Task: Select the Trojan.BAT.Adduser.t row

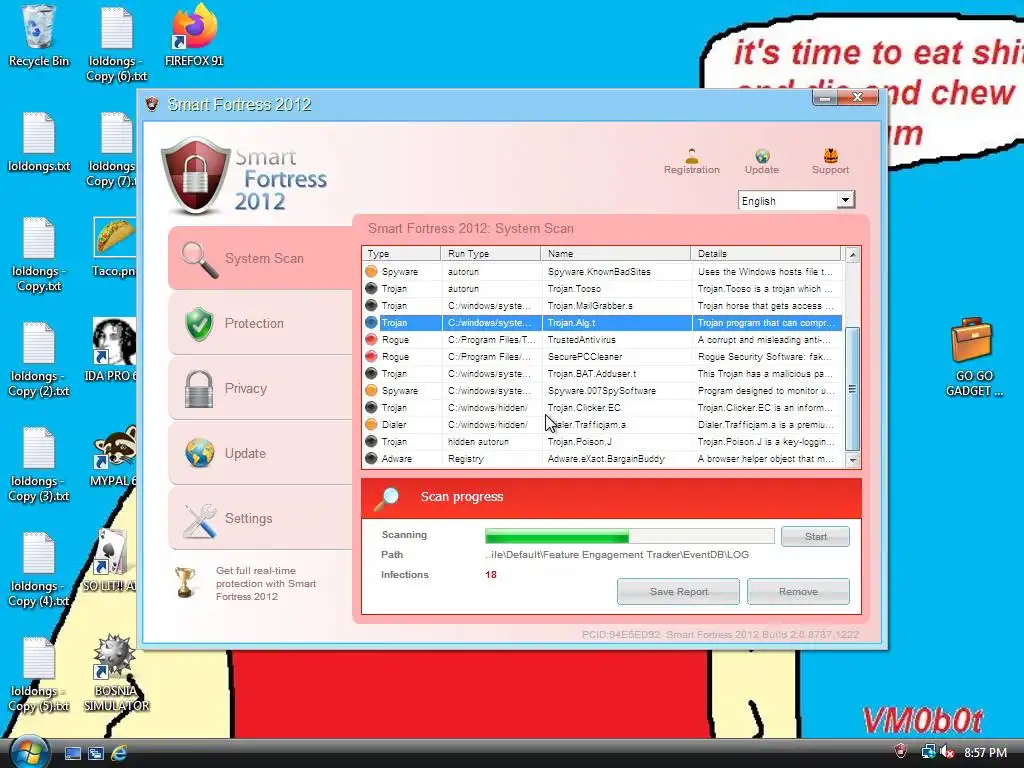Action: 602,374
